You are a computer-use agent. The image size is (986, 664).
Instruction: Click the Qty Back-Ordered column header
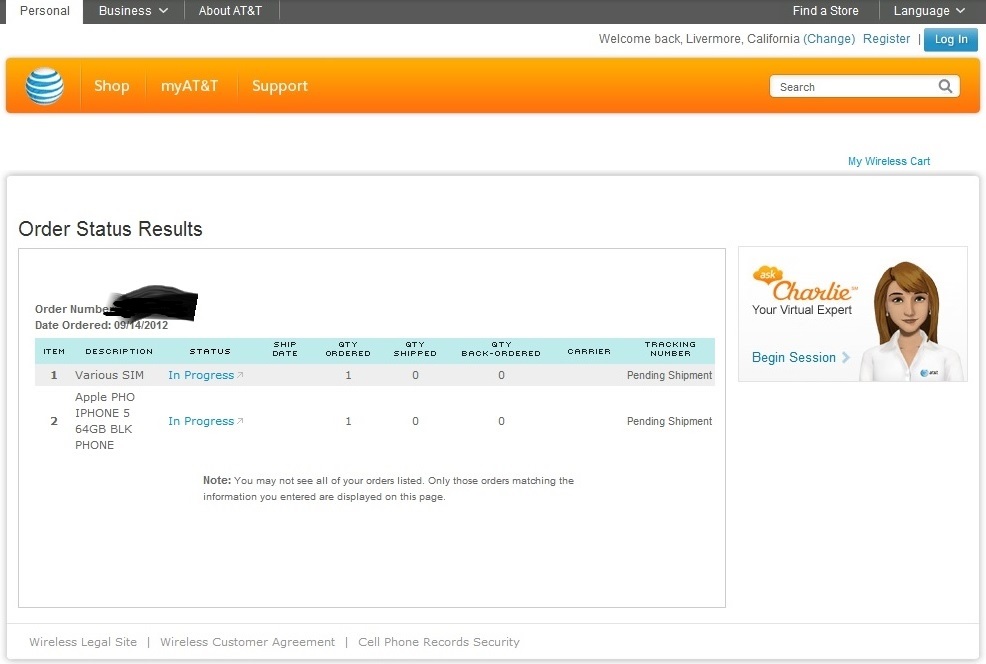501,349
